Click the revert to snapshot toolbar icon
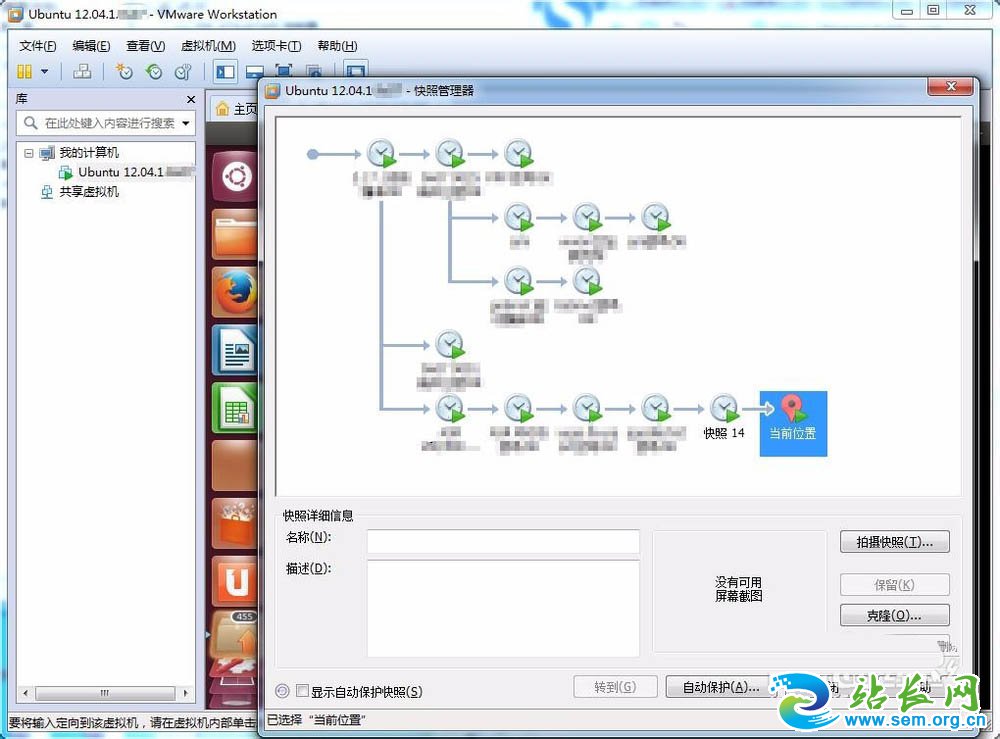This screenshot has height=739, width=1000. [x=154, y=71]
